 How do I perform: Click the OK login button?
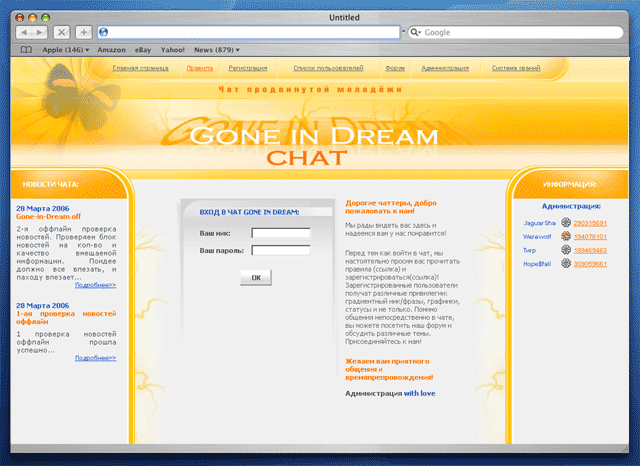(256, 277)
